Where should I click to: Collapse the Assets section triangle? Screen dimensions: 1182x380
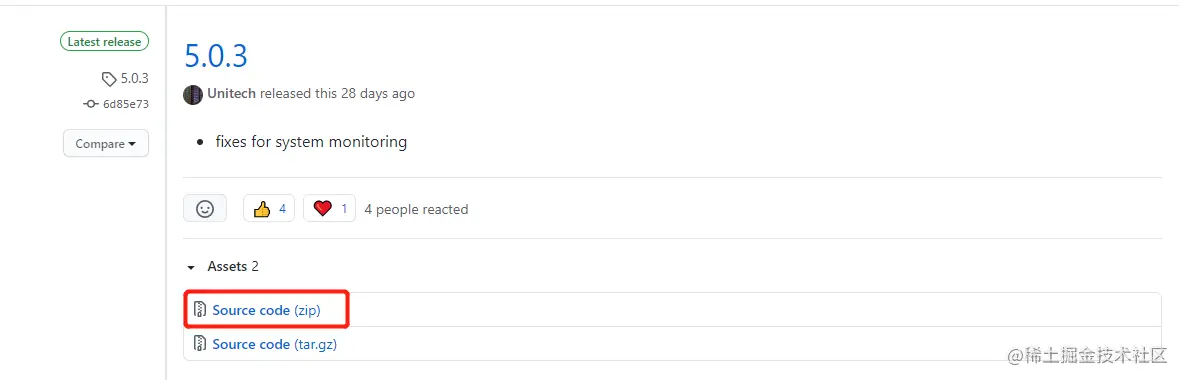click(191, 267)
